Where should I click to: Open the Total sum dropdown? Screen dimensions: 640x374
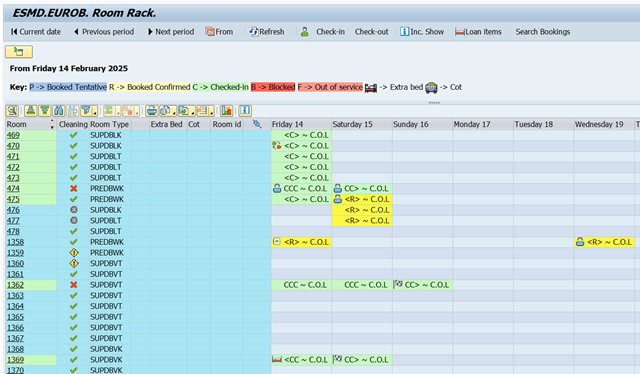tap(112, 111)
